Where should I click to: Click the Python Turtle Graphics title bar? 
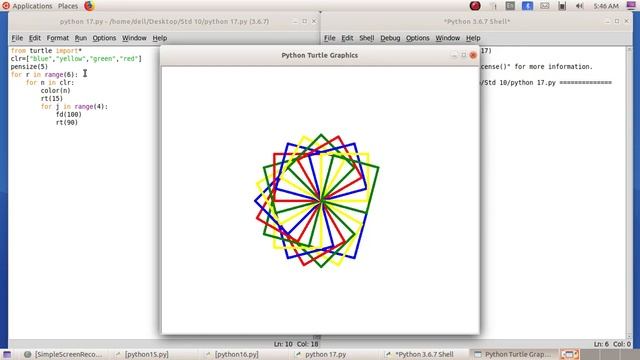(x=320, y=55)
